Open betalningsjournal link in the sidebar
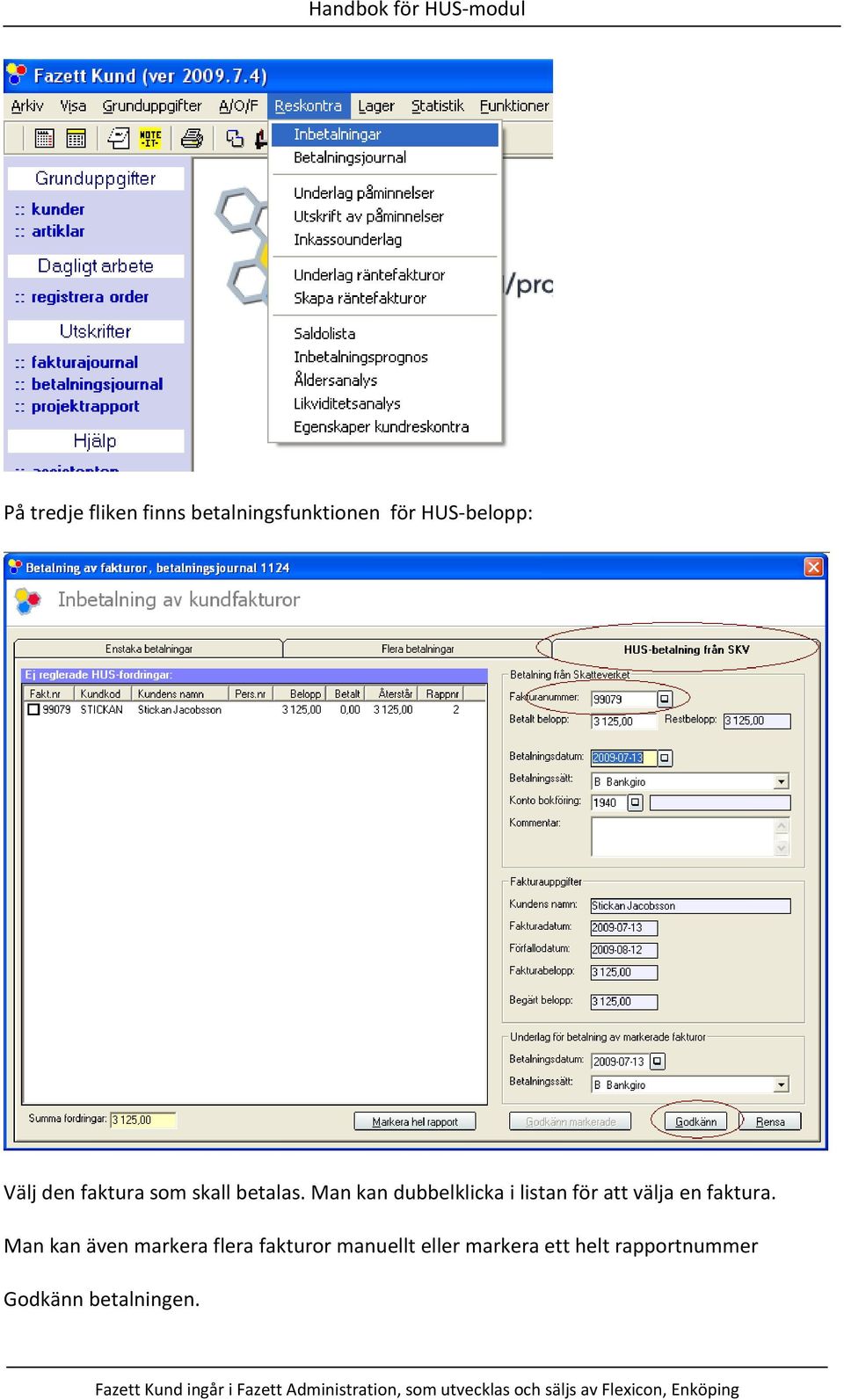The image size is (844, 1400). tap(97, 384)
